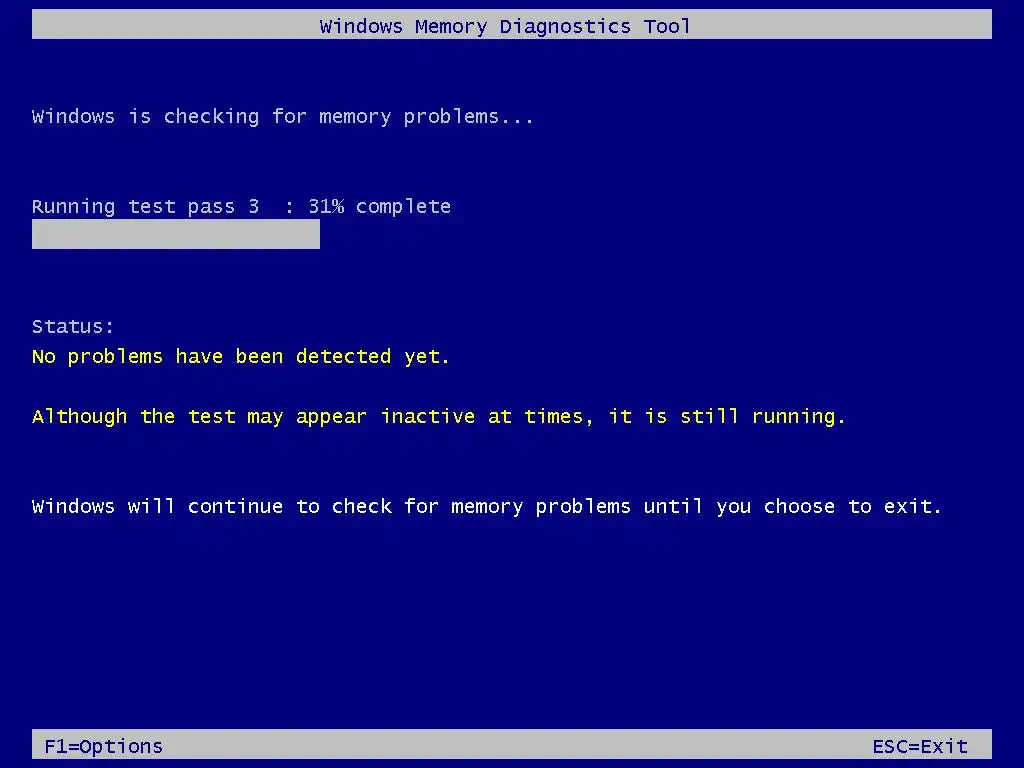This screenshot has height=768, width=1024.
Task: Click the Windows Memory Diagnostics Tool title
Action: [505, 26]
